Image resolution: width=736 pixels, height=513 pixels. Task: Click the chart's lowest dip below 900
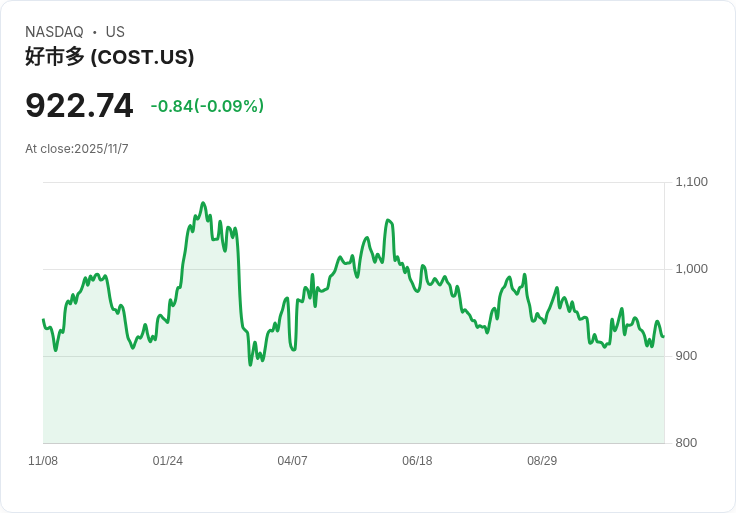(251, 364)
